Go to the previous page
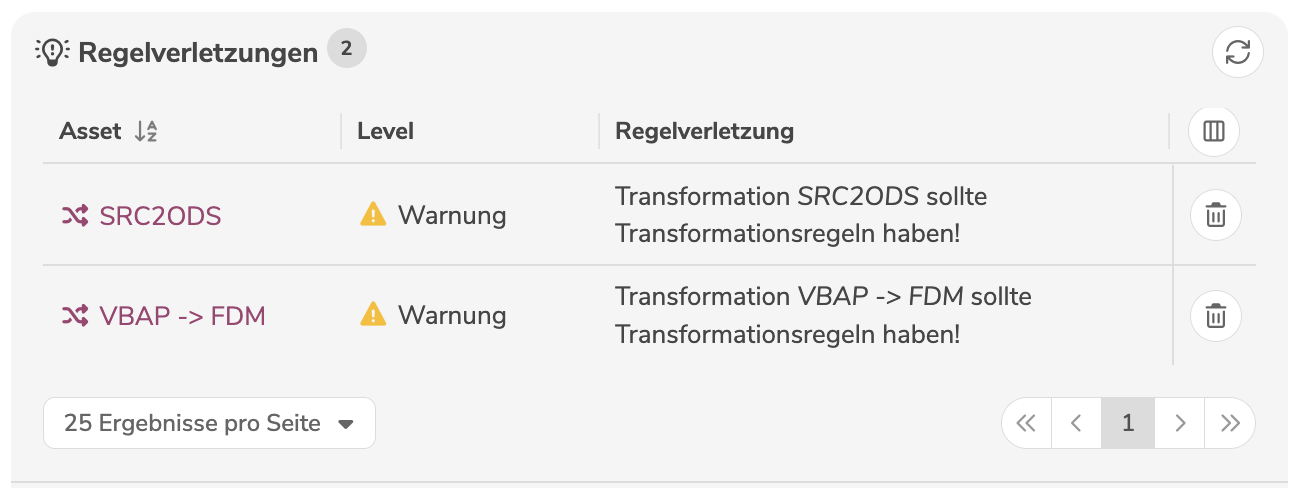 pyautogui.click(x=1077, y=423)
